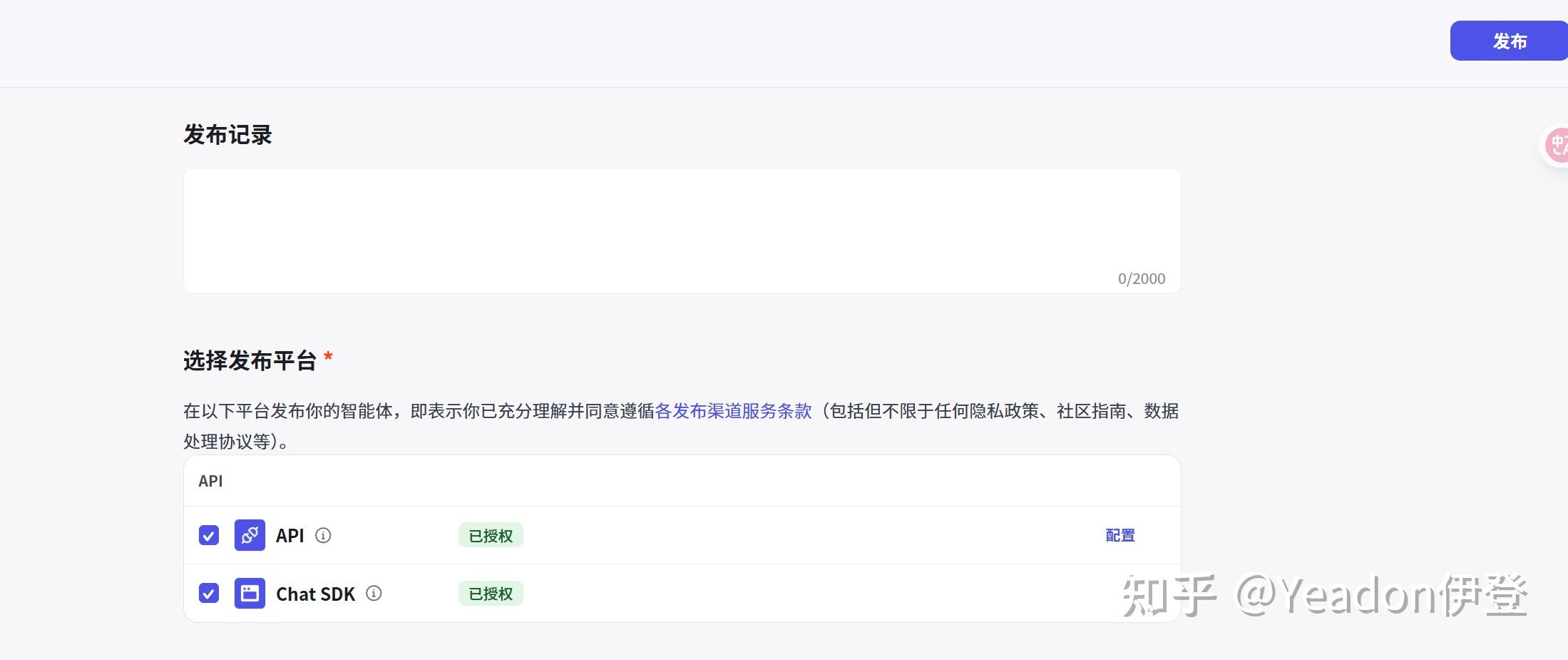Click the 发布记录 section heading
Image resolution: width=1568 pixels, height=660 pixels.
[x=227, y=135]
